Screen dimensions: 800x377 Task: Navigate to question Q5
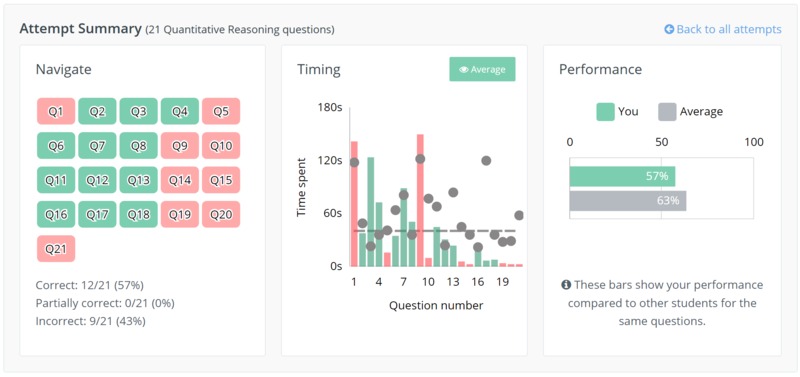[221, 111]
